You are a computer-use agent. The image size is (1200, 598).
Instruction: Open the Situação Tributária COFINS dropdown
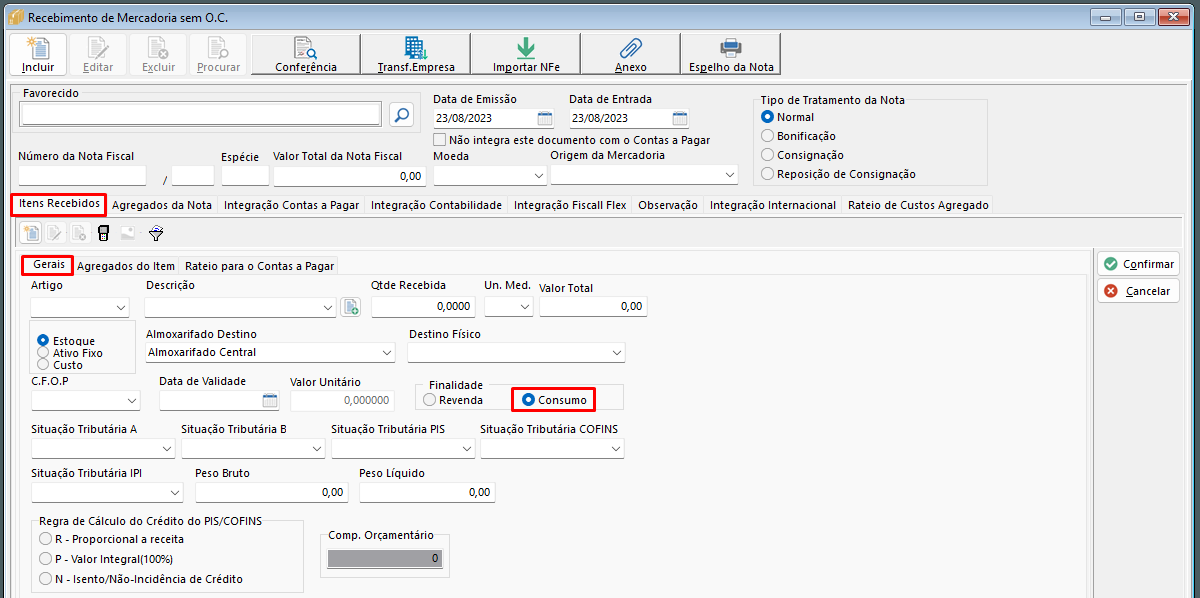616,449
